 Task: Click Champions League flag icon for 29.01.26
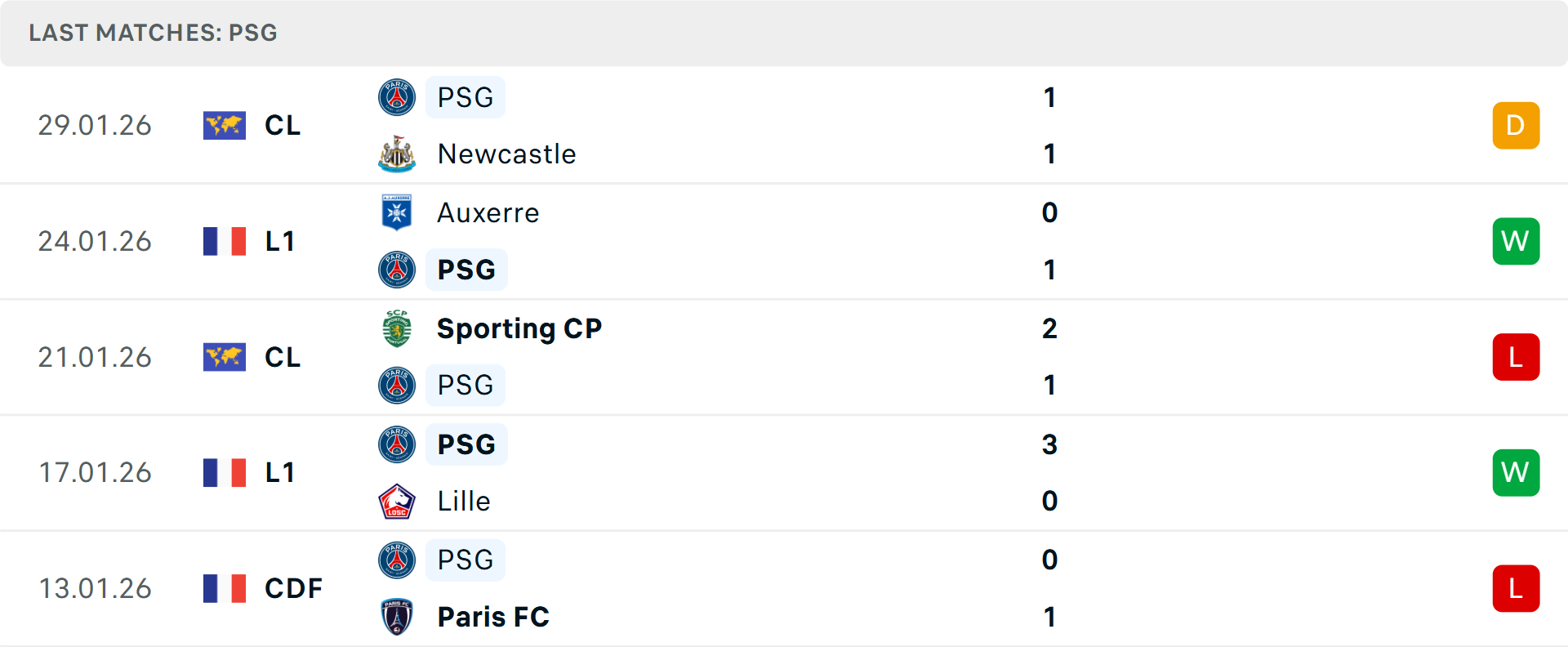pos(225,125)
